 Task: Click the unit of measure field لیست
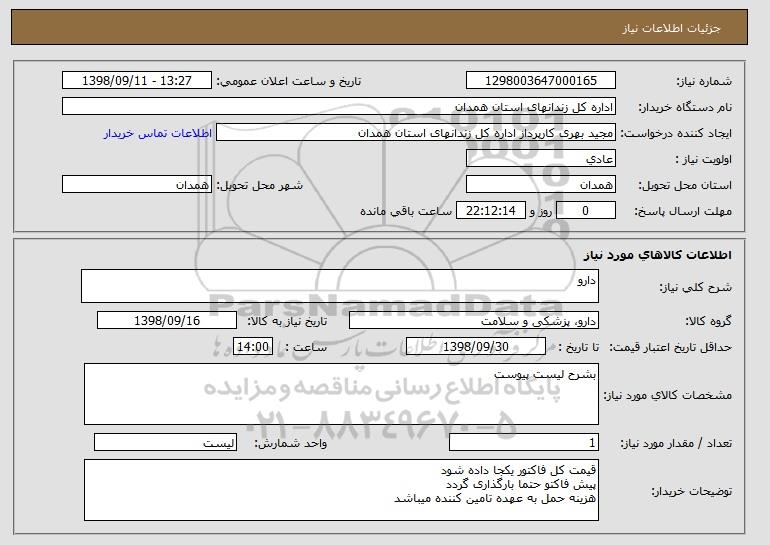165,442
